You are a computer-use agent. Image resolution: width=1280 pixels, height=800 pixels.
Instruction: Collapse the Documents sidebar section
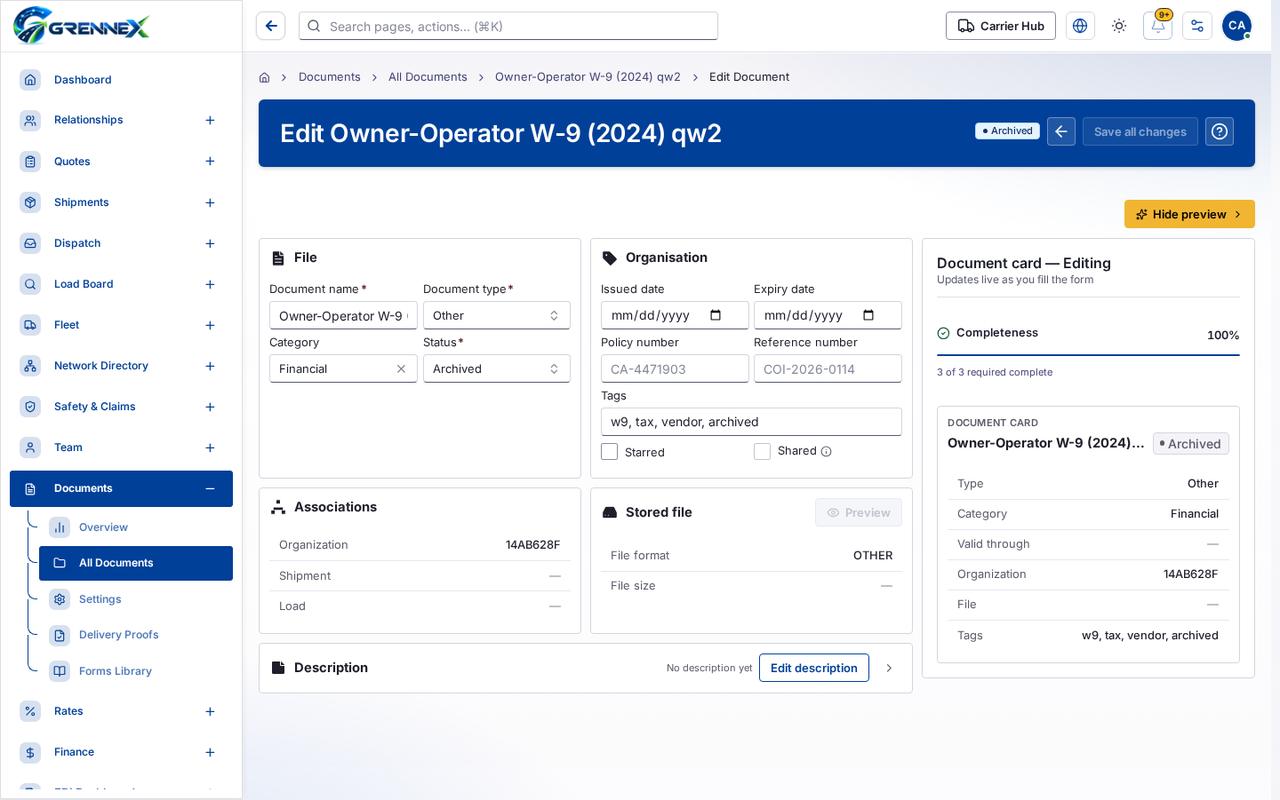pos(210,489)
